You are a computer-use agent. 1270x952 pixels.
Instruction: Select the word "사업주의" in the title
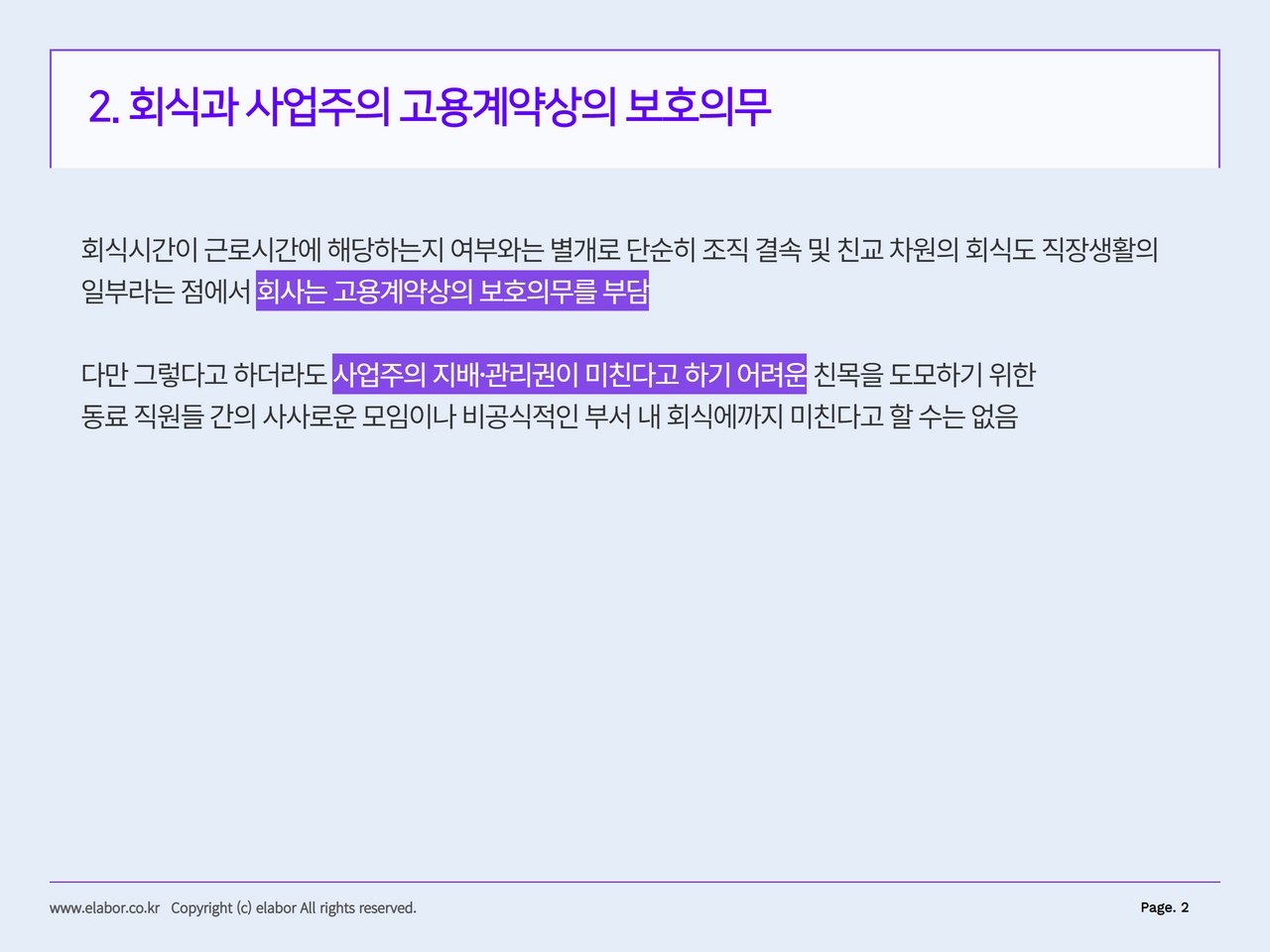pyautogui.click(x=317, y=107)
